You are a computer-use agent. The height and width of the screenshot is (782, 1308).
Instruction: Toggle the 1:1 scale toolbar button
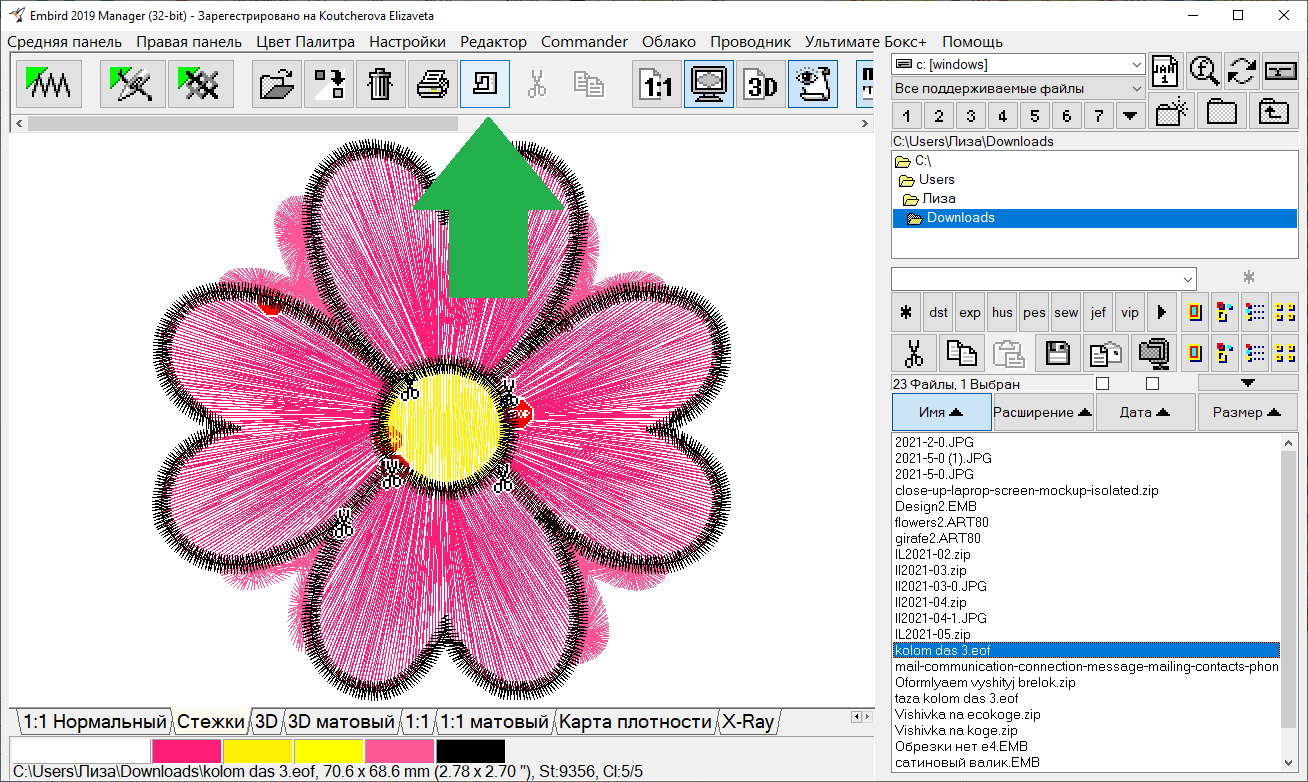[x=657, y=85]
